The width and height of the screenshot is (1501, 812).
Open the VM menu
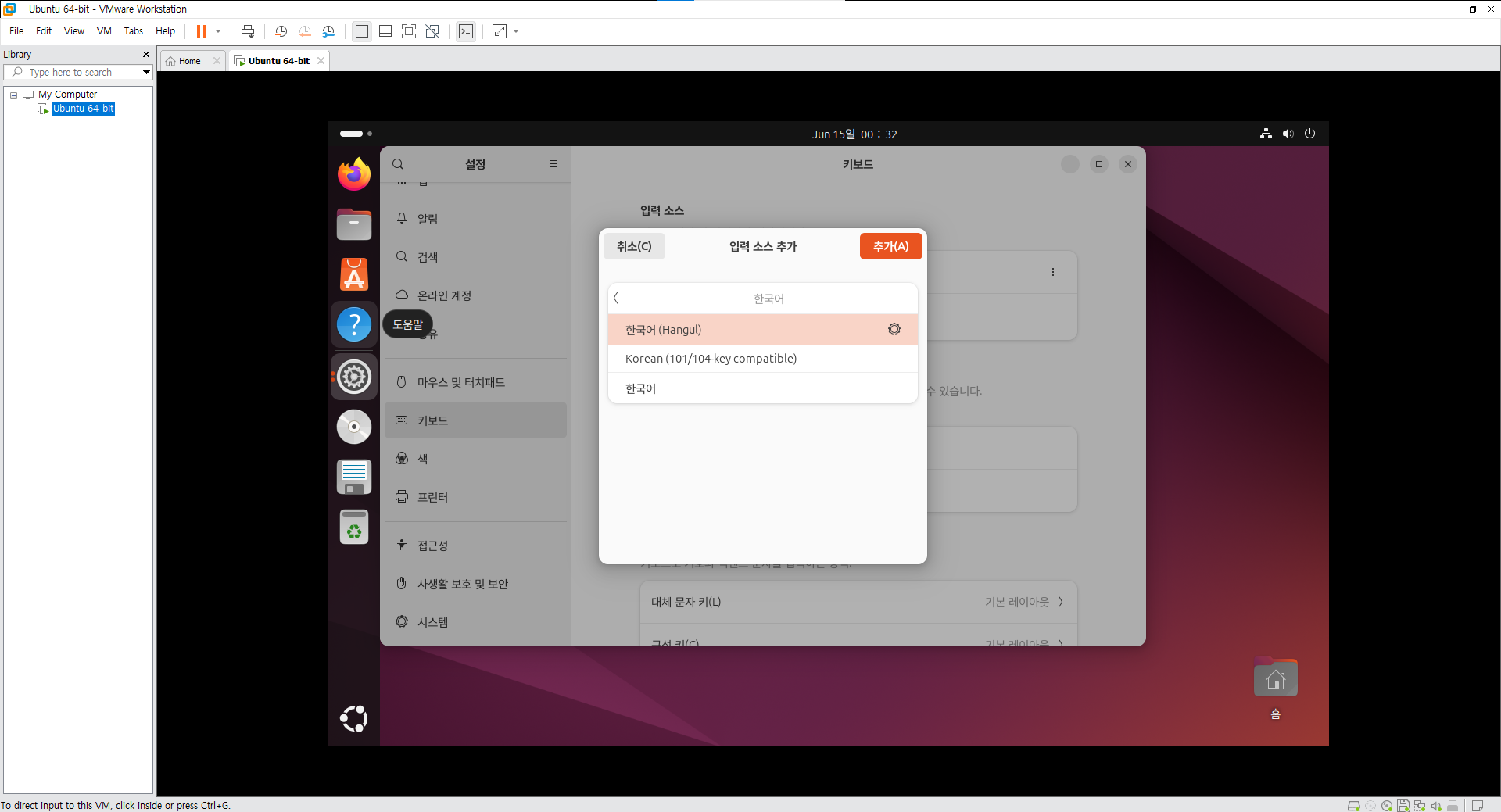[104, 31]
